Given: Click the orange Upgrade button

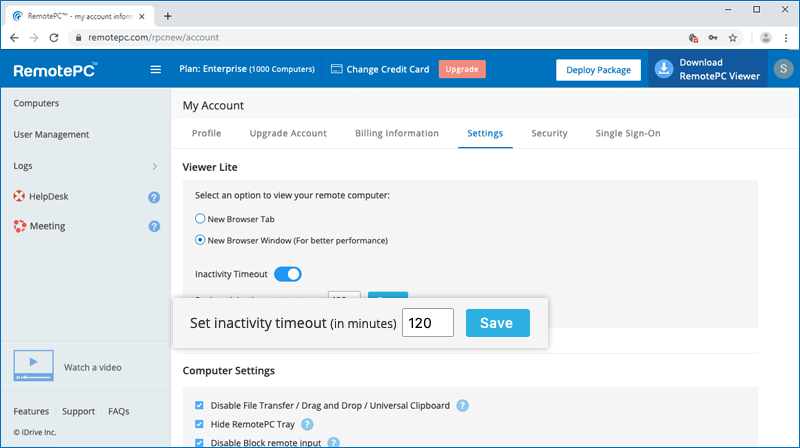Looking at the screenshot, I should (462, 69).
